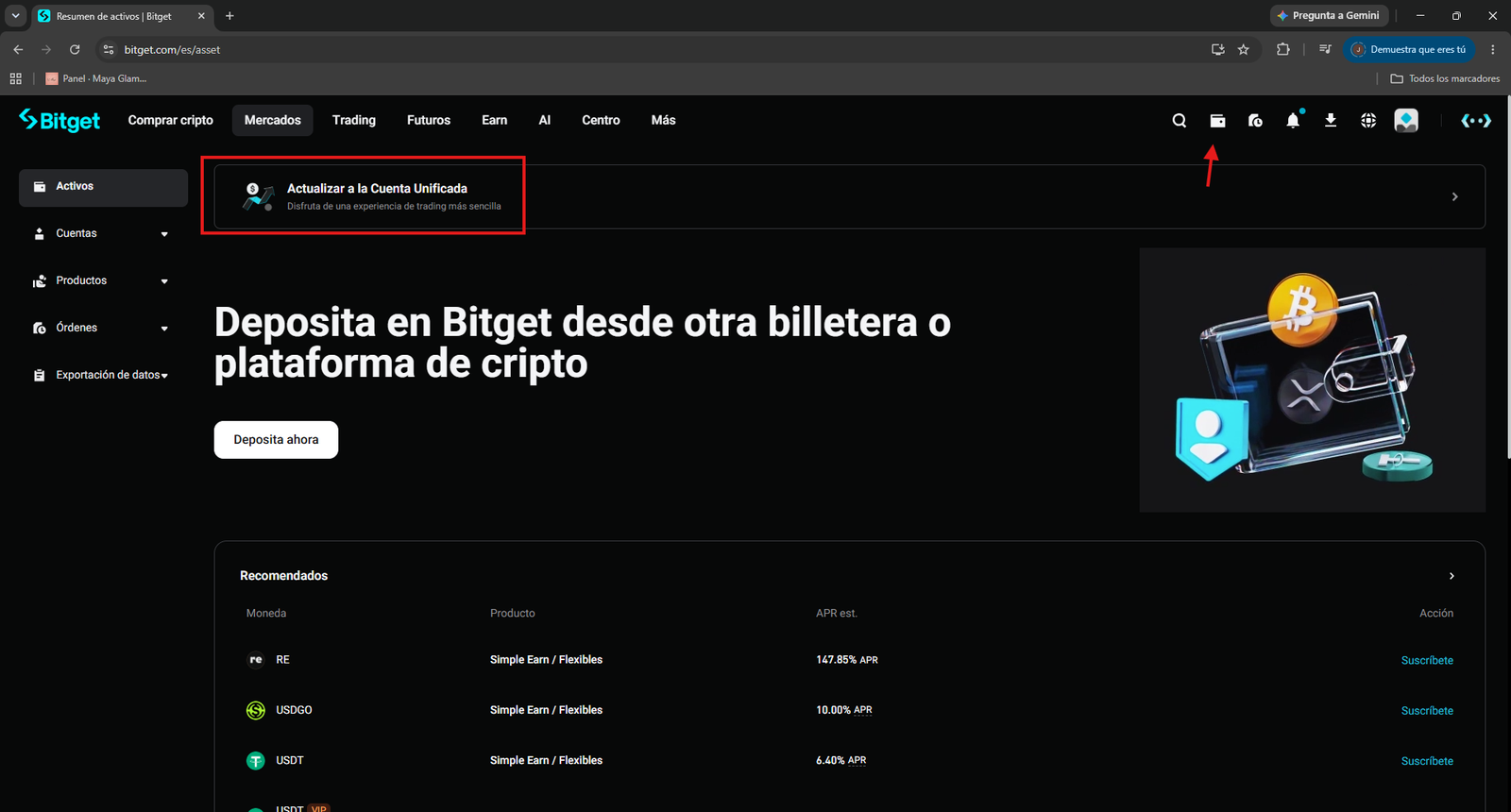
Task: Open the tab search dropdown arrow
Action: pos(15,16)
